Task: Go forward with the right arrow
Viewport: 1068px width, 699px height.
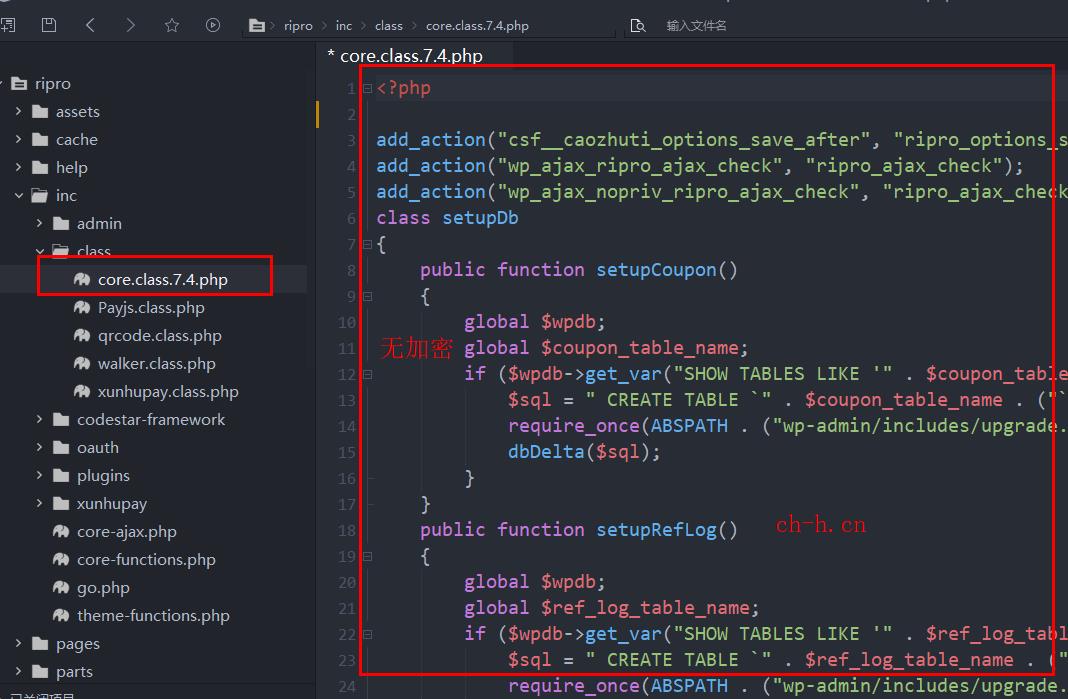Action: (131, 25)
